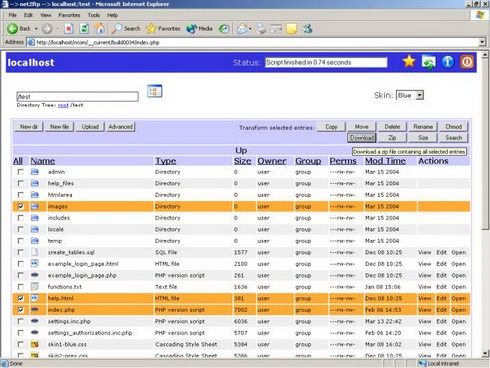Uncheck the images directory checkbox

point(21,206)
